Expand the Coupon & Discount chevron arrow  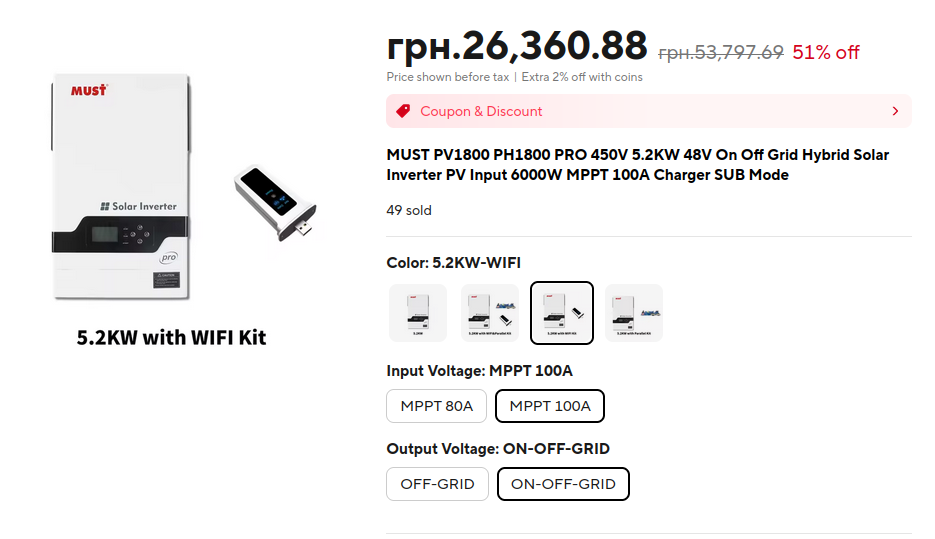(895, 111)
